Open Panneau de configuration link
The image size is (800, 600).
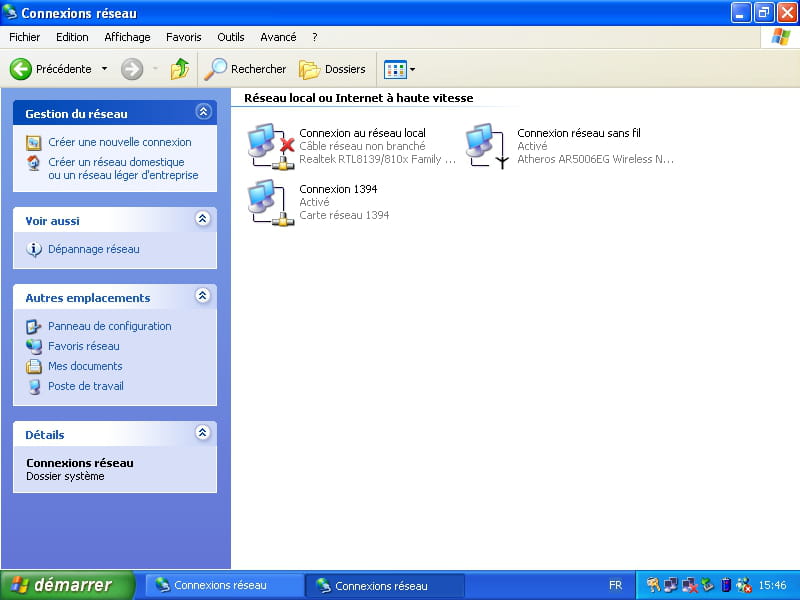click(110, 327)
